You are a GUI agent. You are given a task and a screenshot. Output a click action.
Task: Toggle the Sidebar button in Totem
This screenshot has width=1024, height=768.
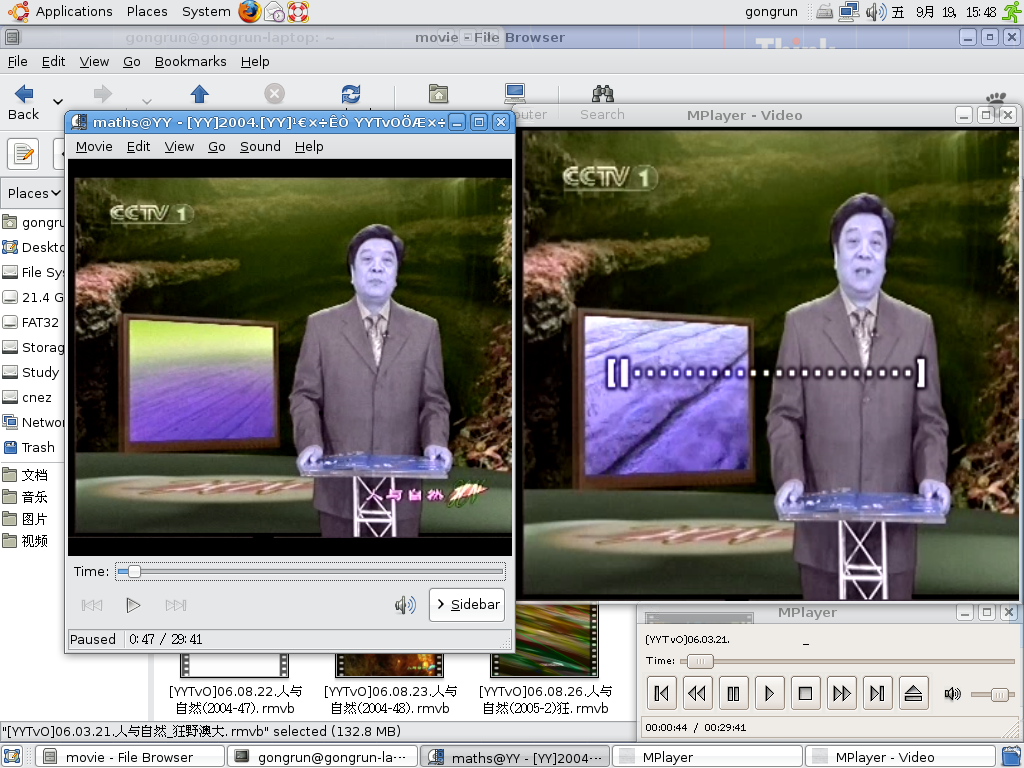click(467, 605)
